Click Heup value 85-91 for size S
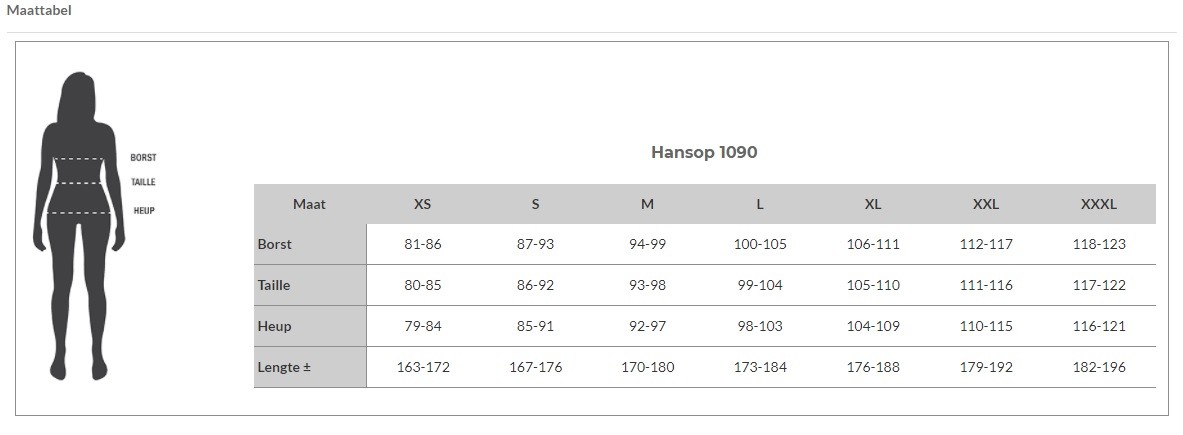The width and height of the screenshot is (1183, 435). (535, 326)
